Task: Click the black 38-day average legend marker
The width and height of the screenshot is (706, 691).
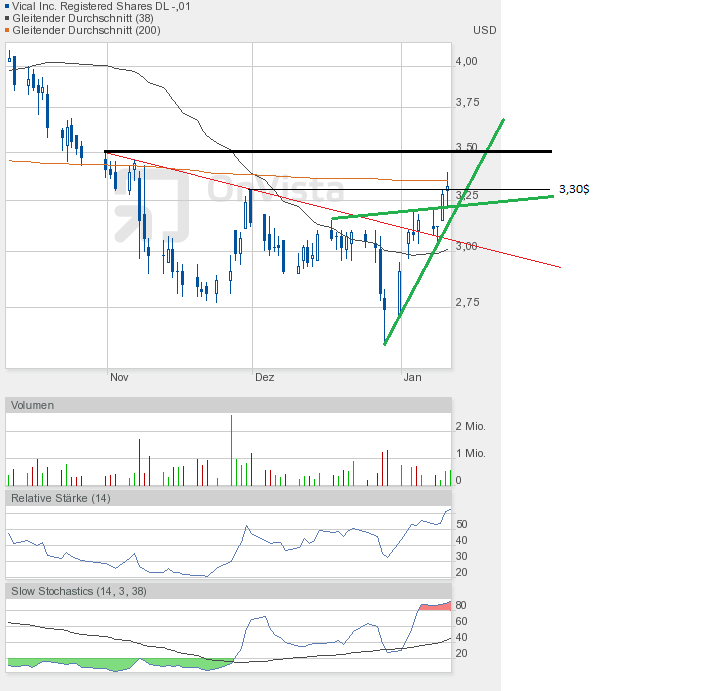Action: pyautogui.click(x=8, y=19)
